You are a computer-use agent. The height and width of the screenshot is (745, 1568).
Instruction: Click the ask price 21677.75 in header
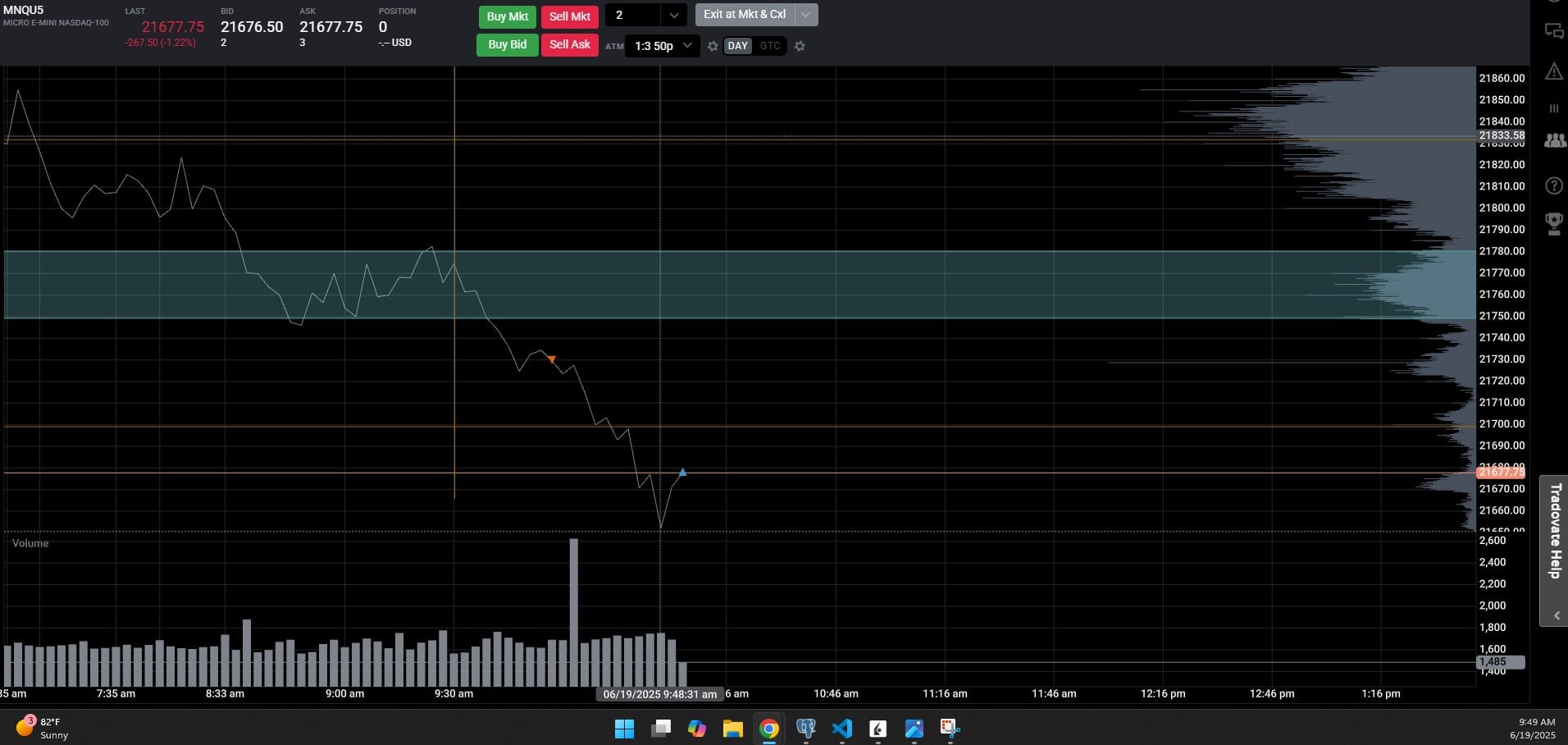[x=330, y=27]
